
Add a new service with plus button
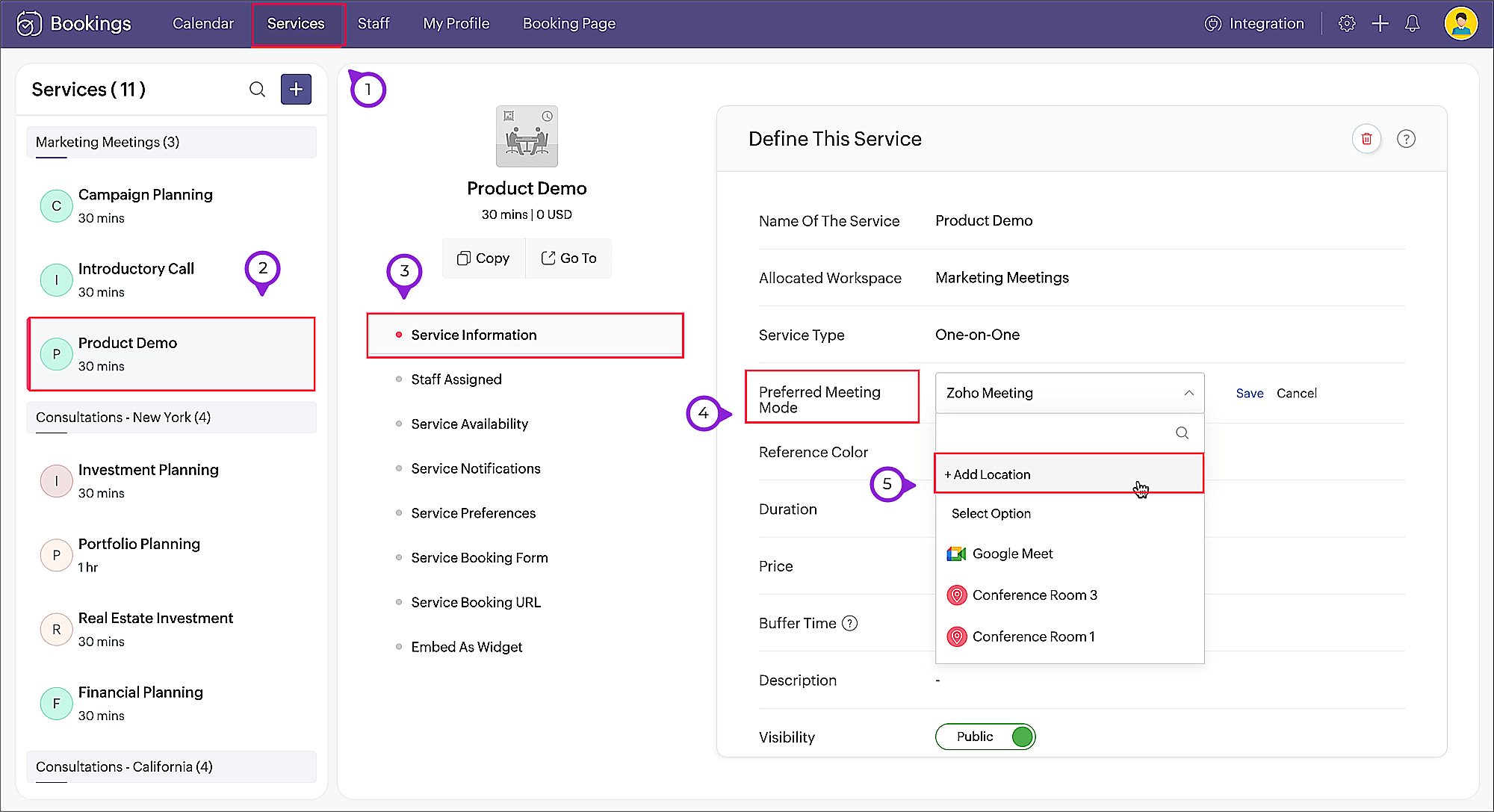pyautogui.click(x=296, y=90)
